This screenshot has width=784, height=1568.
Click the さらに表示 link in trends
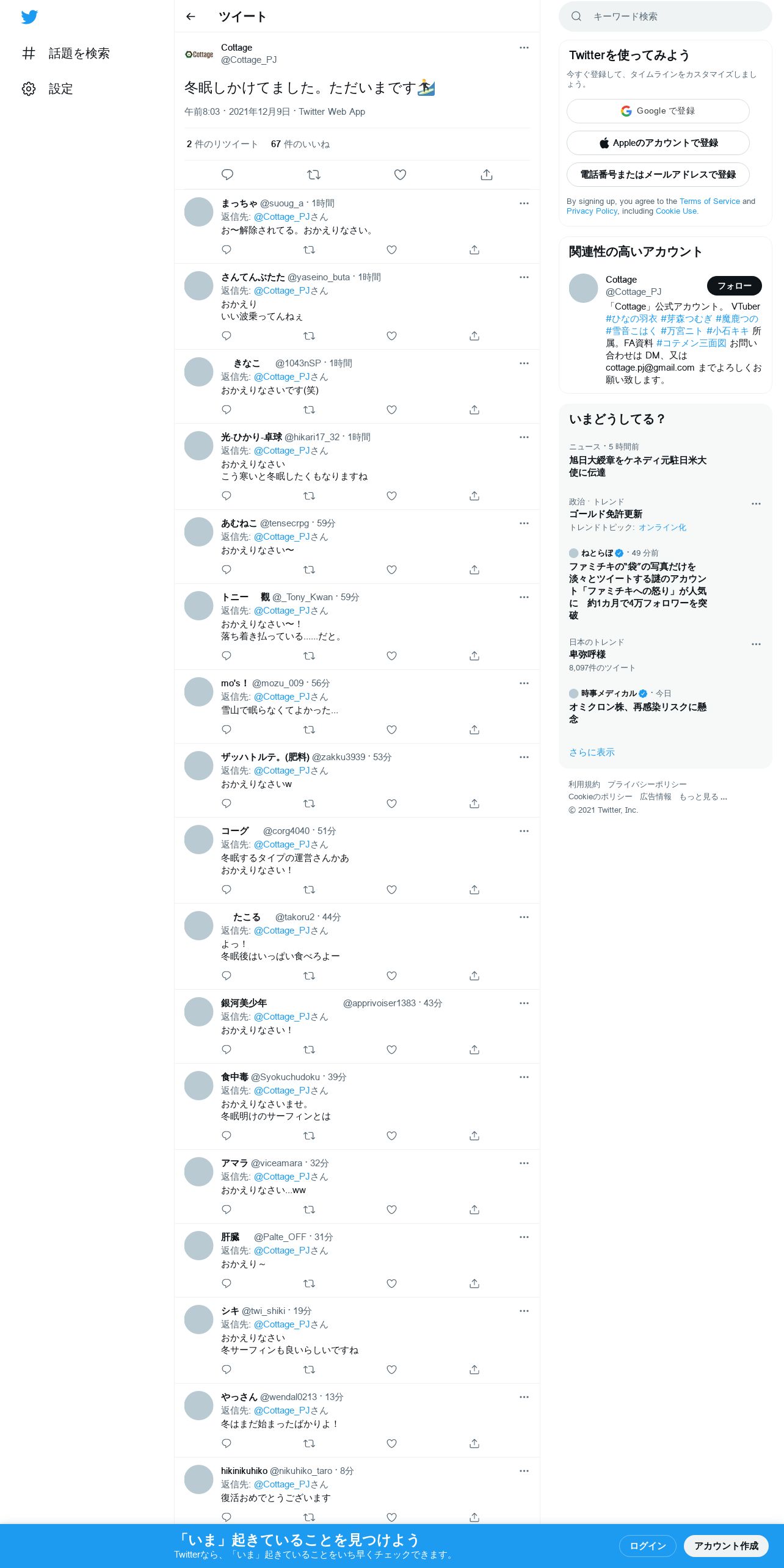(x=592, y=752)
